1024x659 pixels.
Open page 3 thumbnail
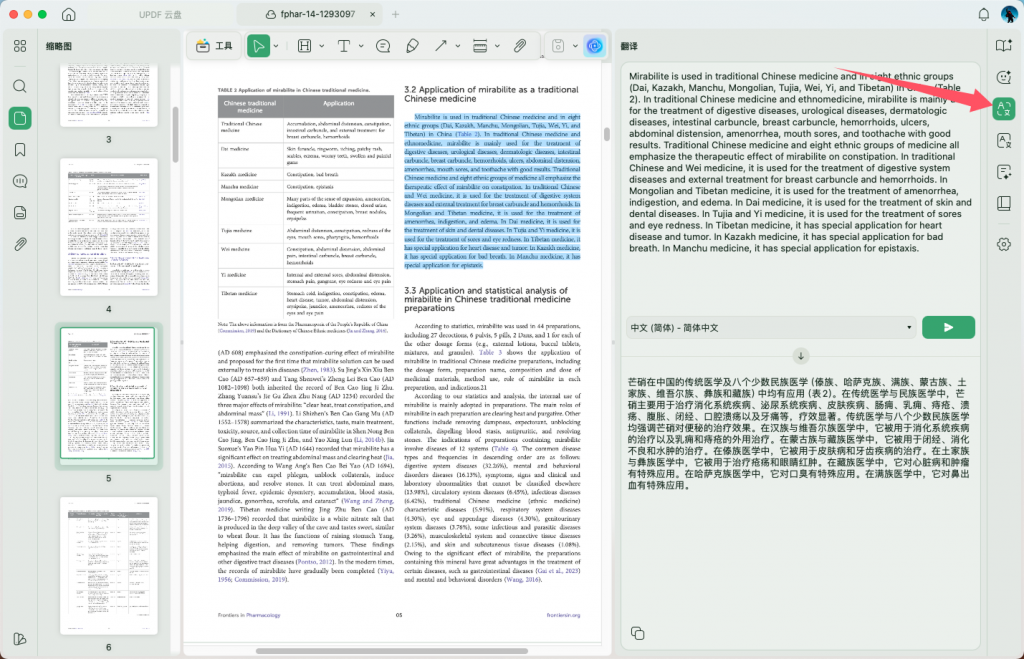(108, 95)
